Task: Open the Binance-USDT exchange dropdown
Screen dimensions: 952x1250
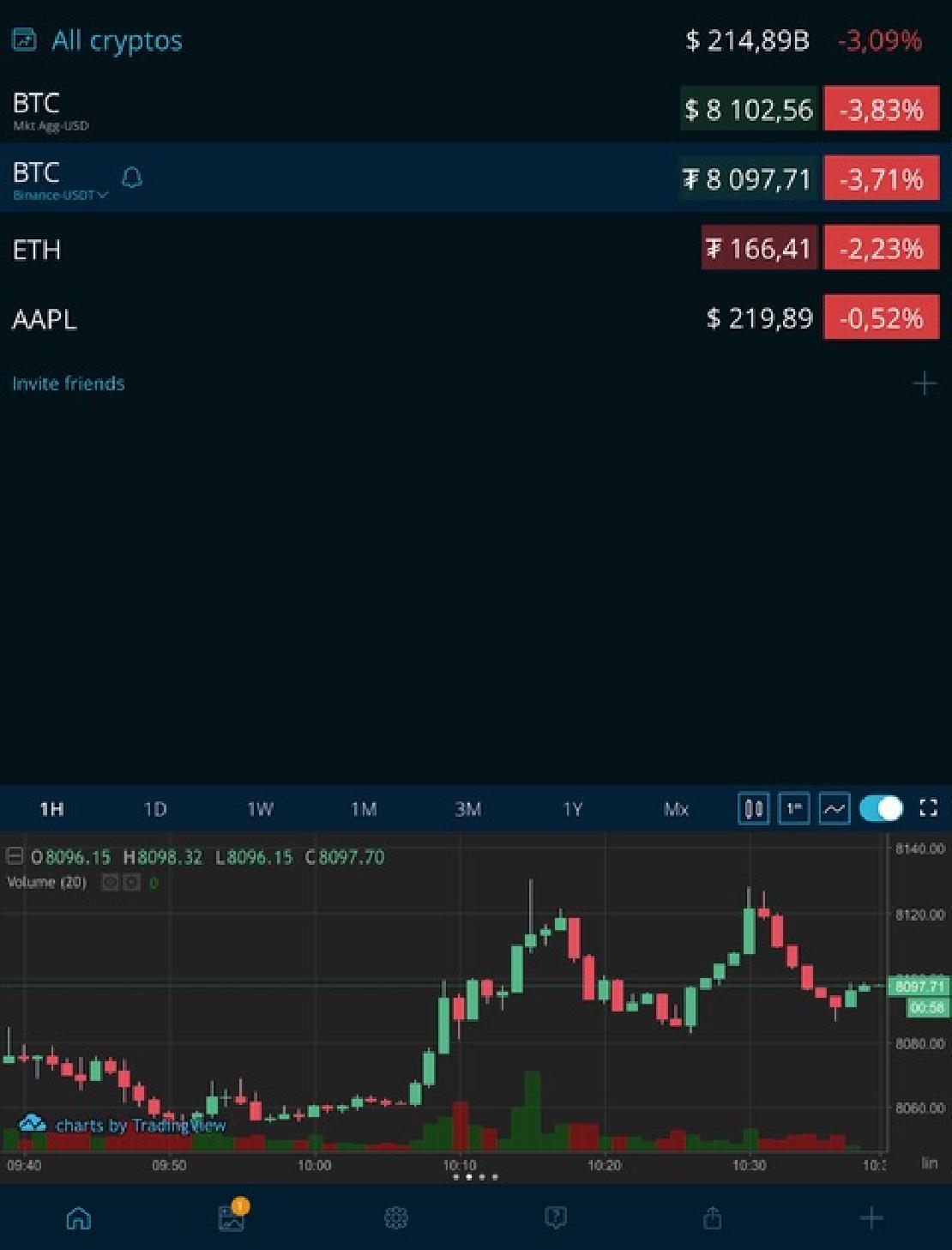Action: tap(61, 195)
